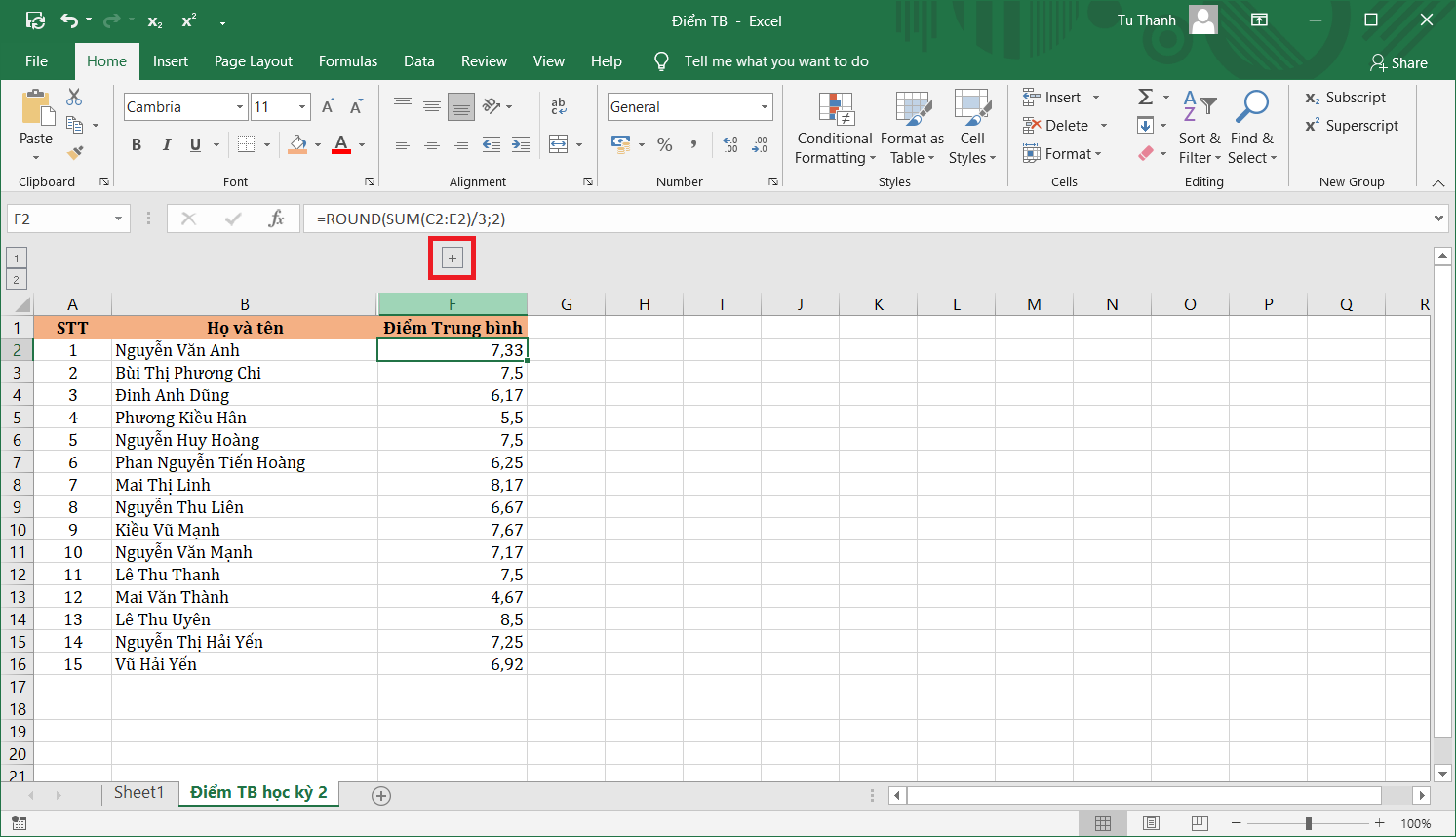Open the General number format dropdown
This screenshot has height=837, width=1456.
pos(764,107)
